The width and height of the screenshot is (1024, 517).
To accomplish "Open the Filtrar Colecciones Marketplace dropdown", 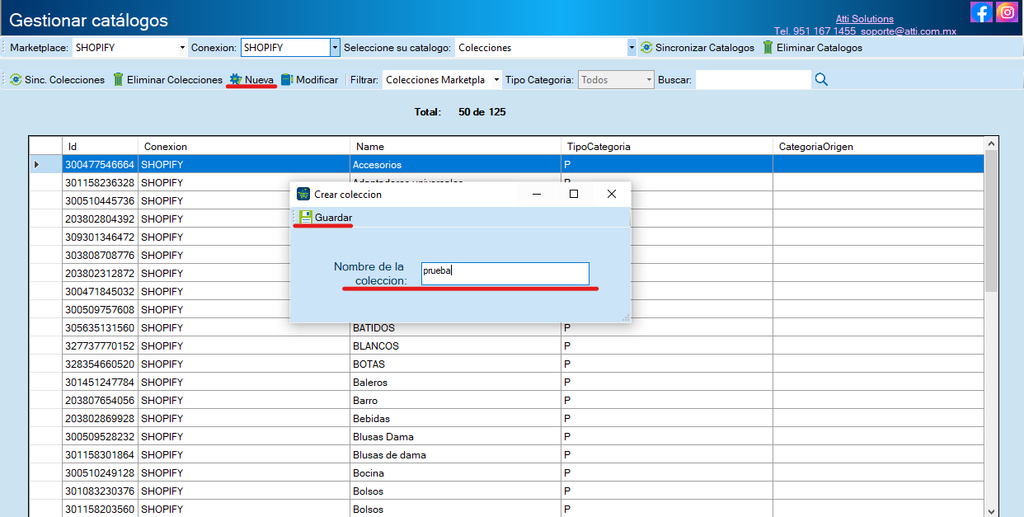I will click(496, 80).
